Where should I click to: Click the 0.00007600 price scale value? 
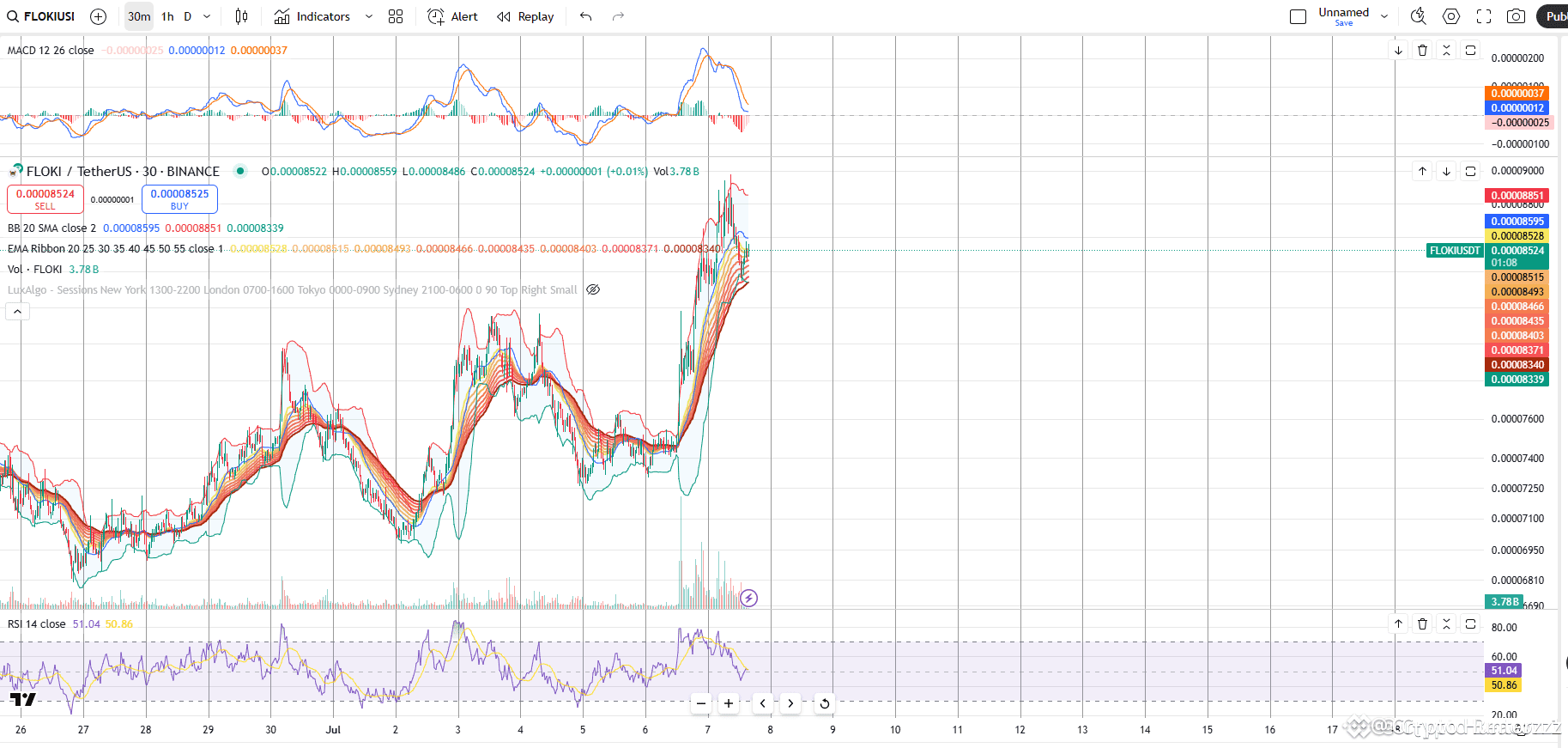1517,419
